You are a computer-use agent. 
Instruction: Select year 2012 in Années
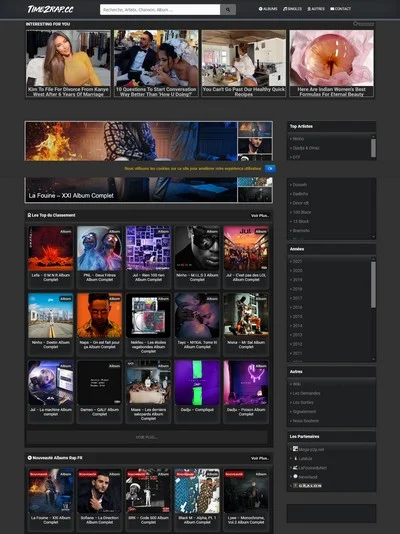297,344
